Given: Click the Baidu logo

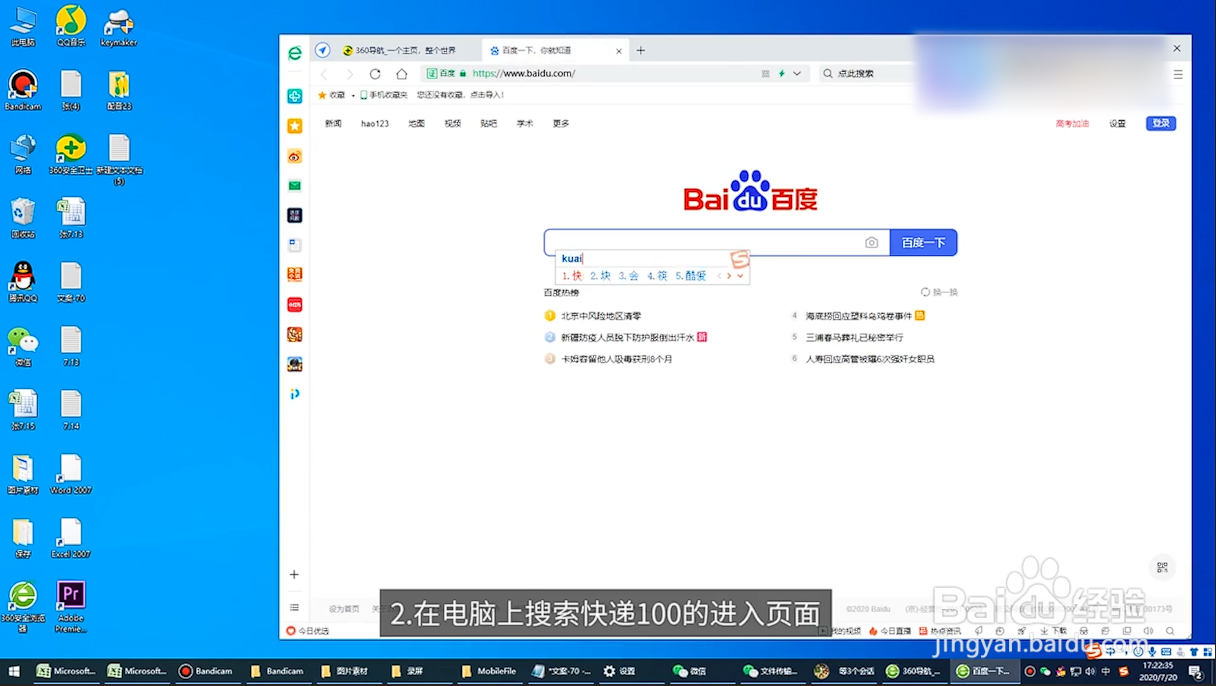Looking at the screenshot, I should 750,192.
